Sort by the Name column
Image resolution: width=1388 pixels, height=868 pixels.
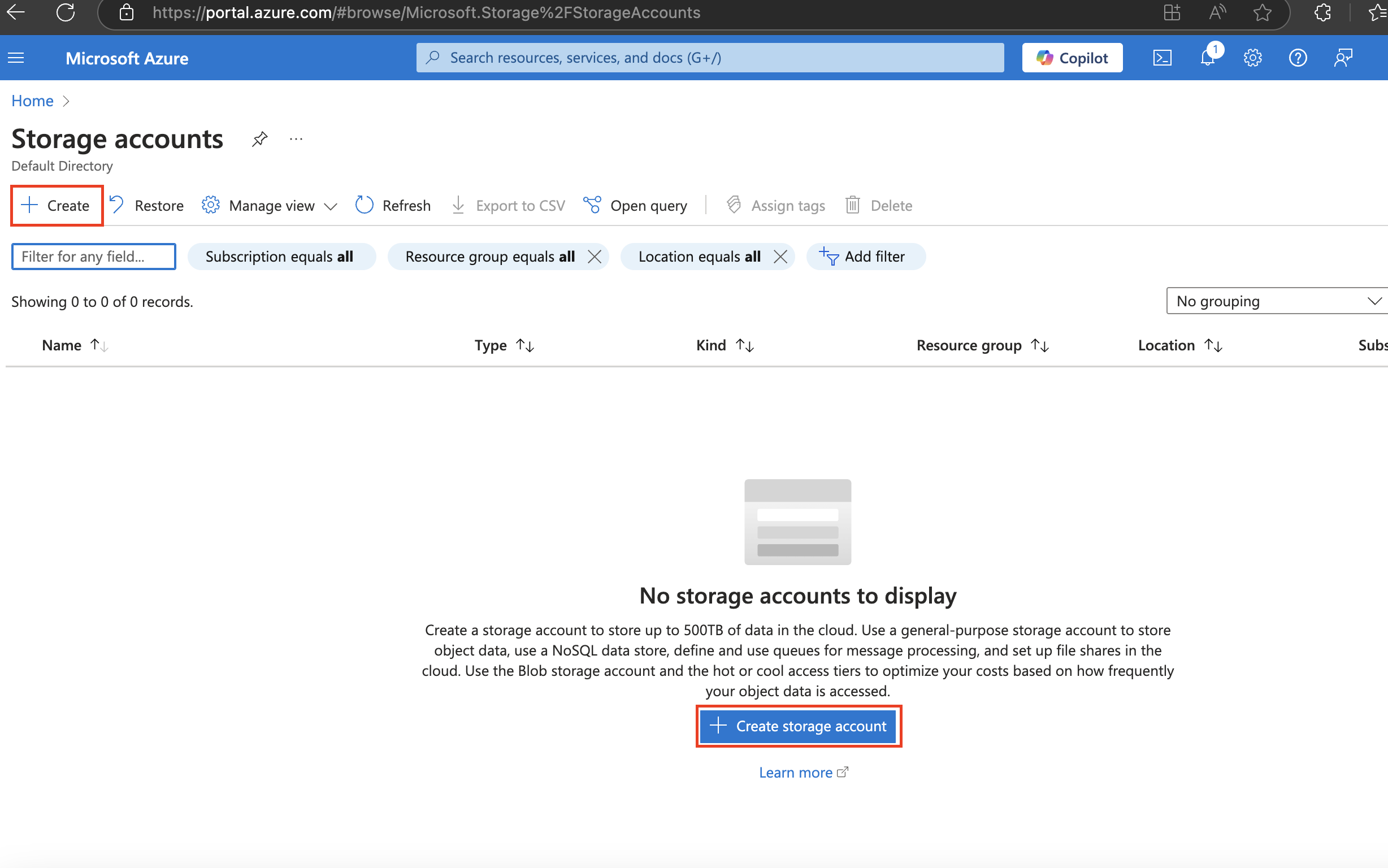coord(75,345)
